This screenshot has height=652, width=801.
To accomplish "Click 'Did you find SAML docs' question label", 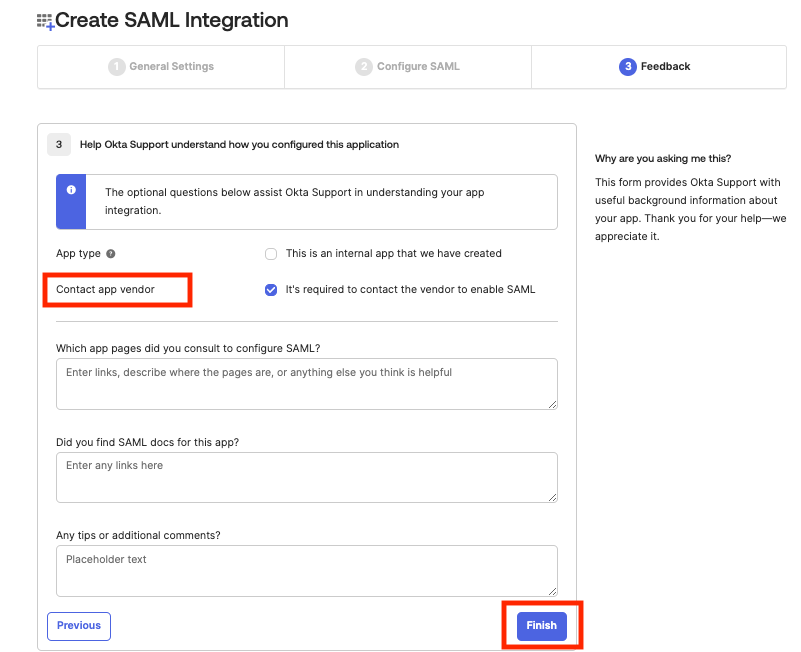I will [148, 443].
